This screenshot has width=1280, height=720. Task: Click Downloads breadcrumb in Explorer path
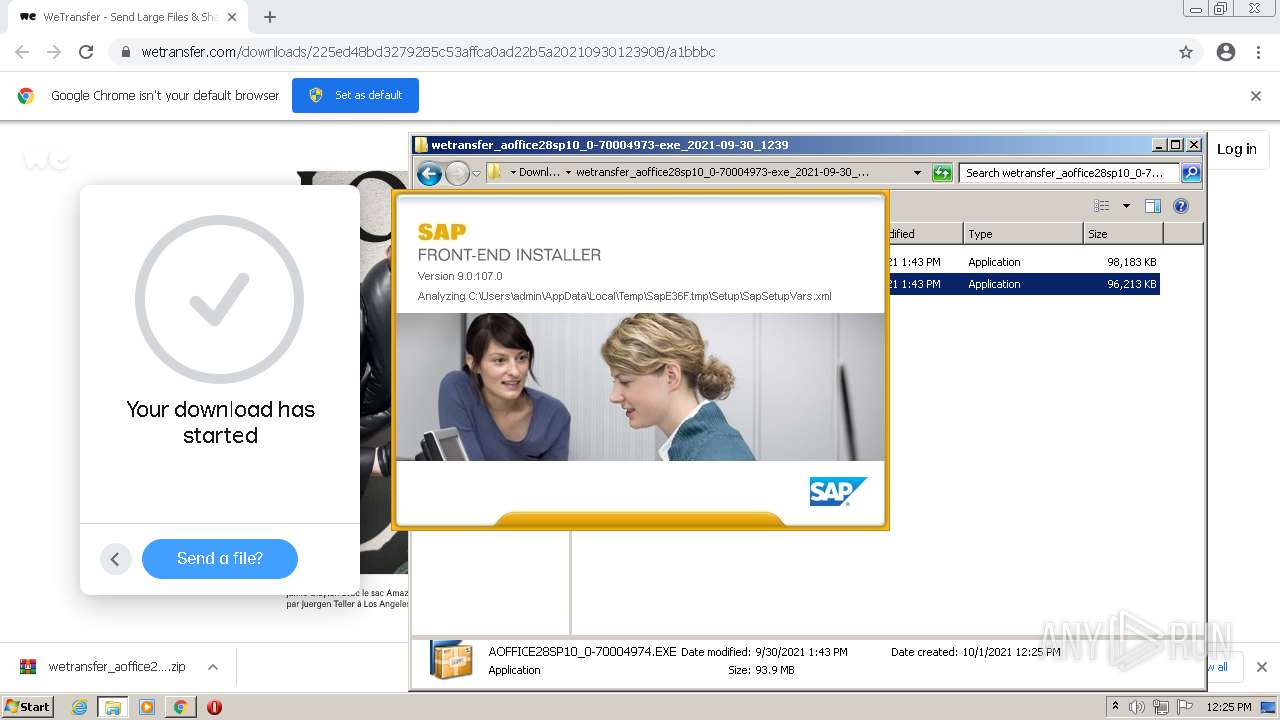(540, 172)
